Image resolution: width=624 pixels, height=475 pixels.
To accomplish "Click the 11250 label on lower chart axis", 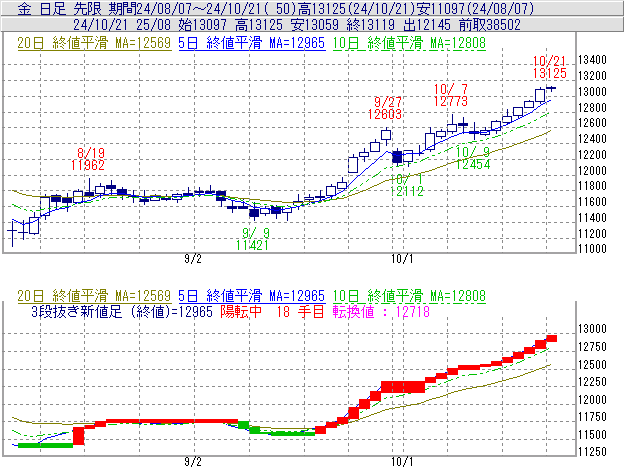I will click(592, 452).
